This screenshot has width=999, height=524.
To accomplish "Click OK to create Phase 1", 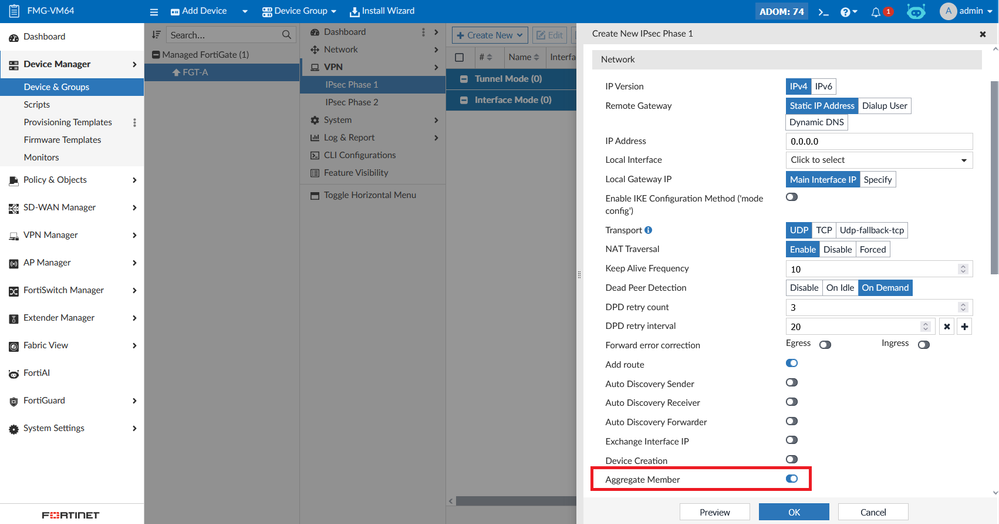I will 794,512.
